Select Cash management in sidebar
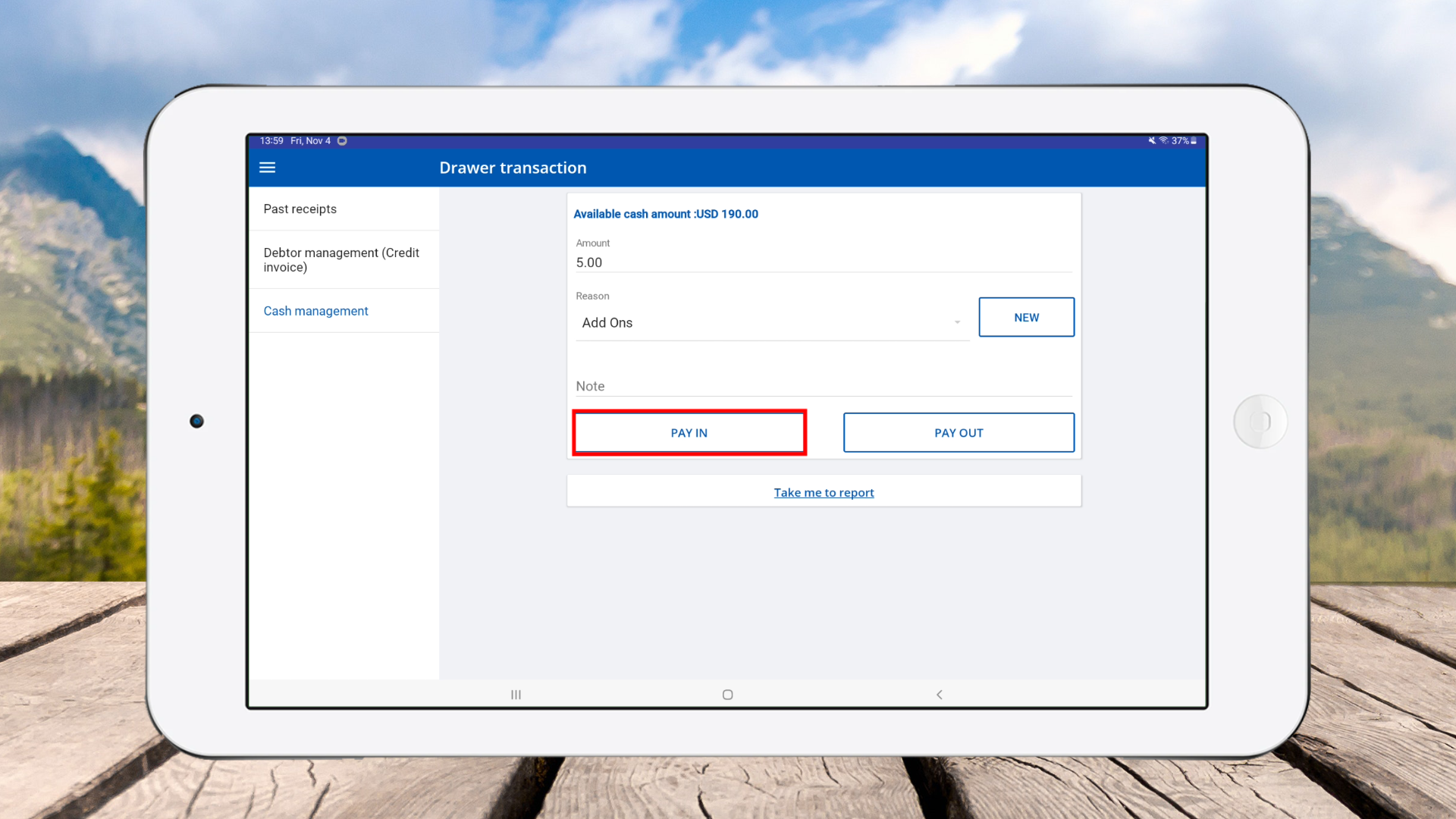The height and width of the screenshot is (819, 1456). (x=315, y=311)
